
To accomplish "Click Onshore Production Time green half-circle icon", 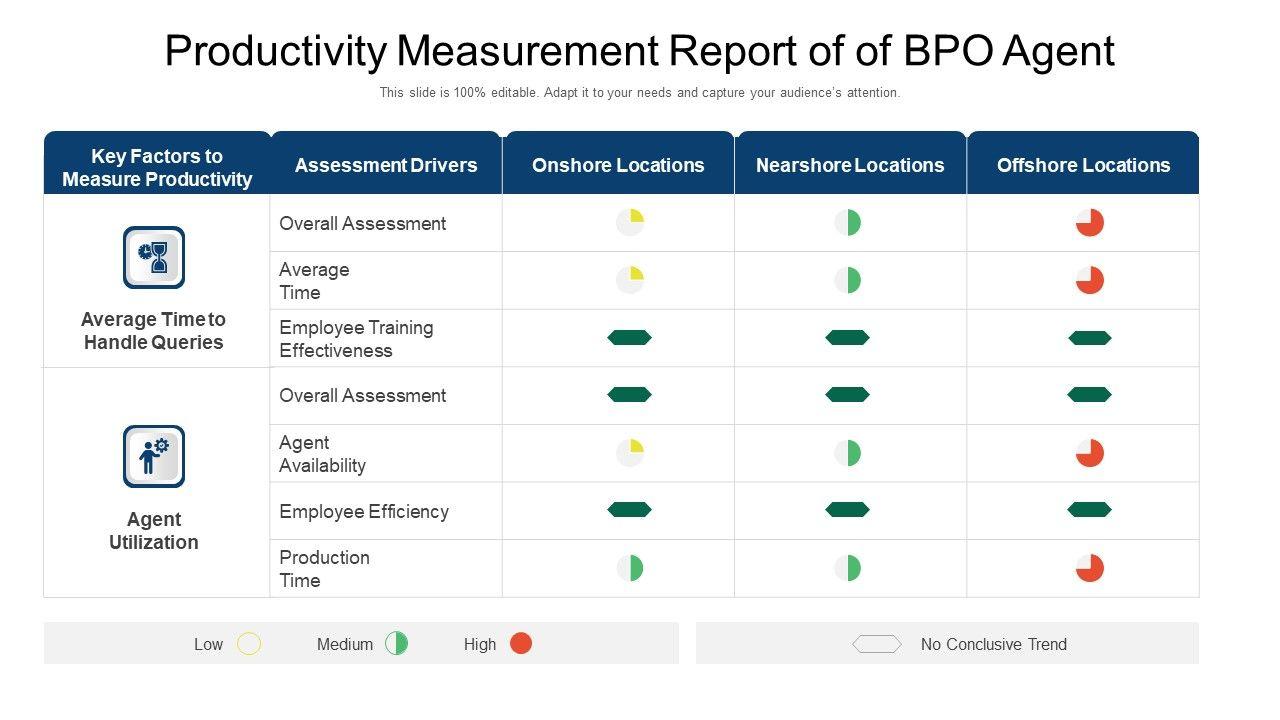I will coord(630,568).
